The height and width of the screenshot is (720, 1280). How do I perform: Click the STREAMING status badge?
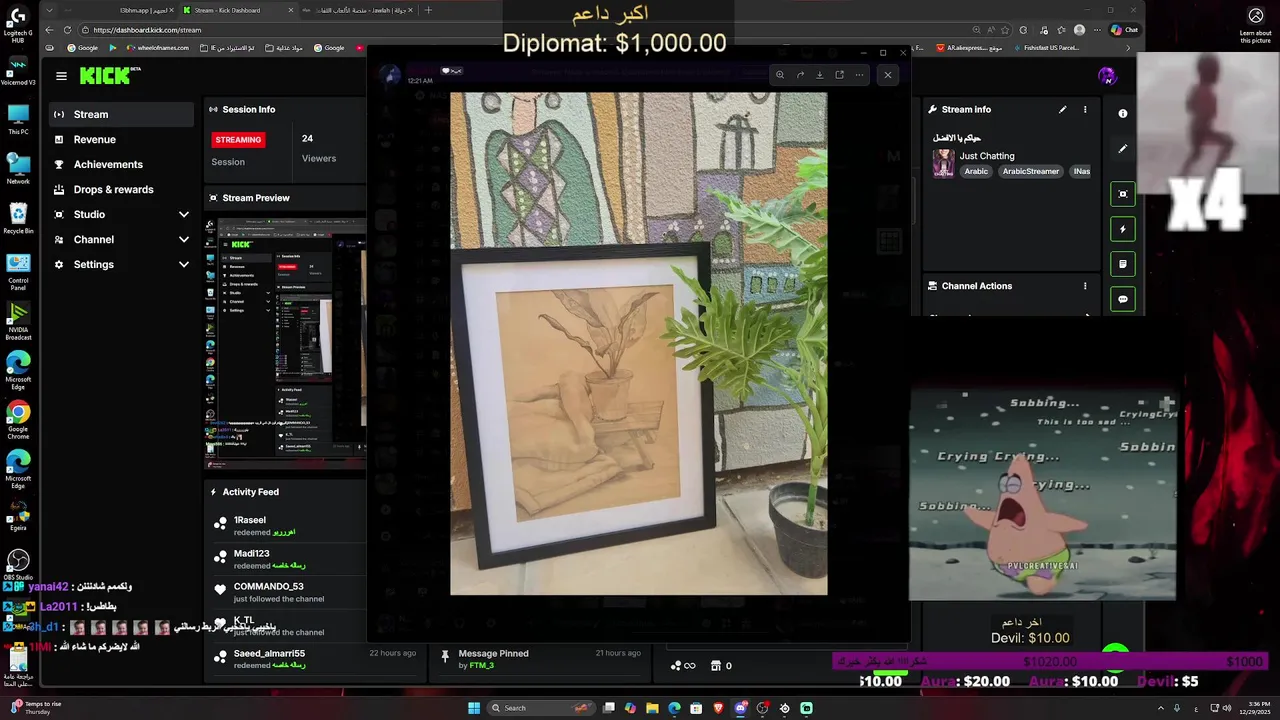pyautogui.click(x=238, y=140)
